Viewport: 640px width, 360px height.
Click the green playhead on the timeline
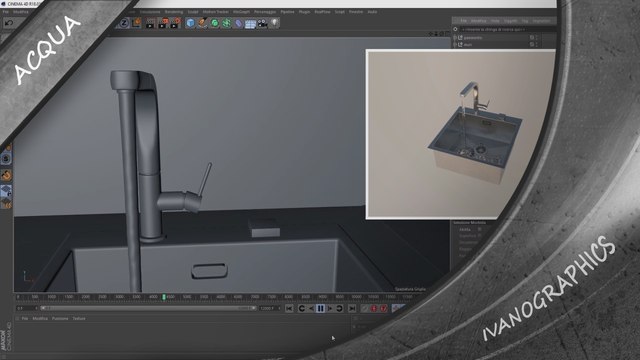tap(164, 297)
